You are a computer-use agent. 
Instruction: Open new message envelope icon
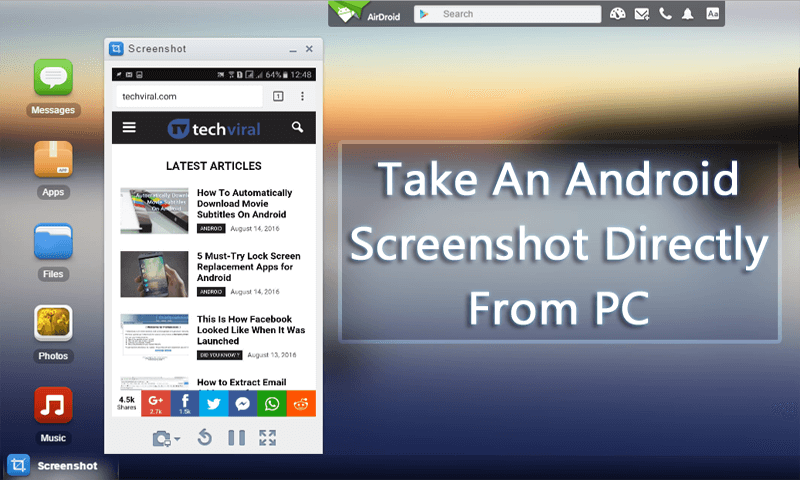(642, 14)
